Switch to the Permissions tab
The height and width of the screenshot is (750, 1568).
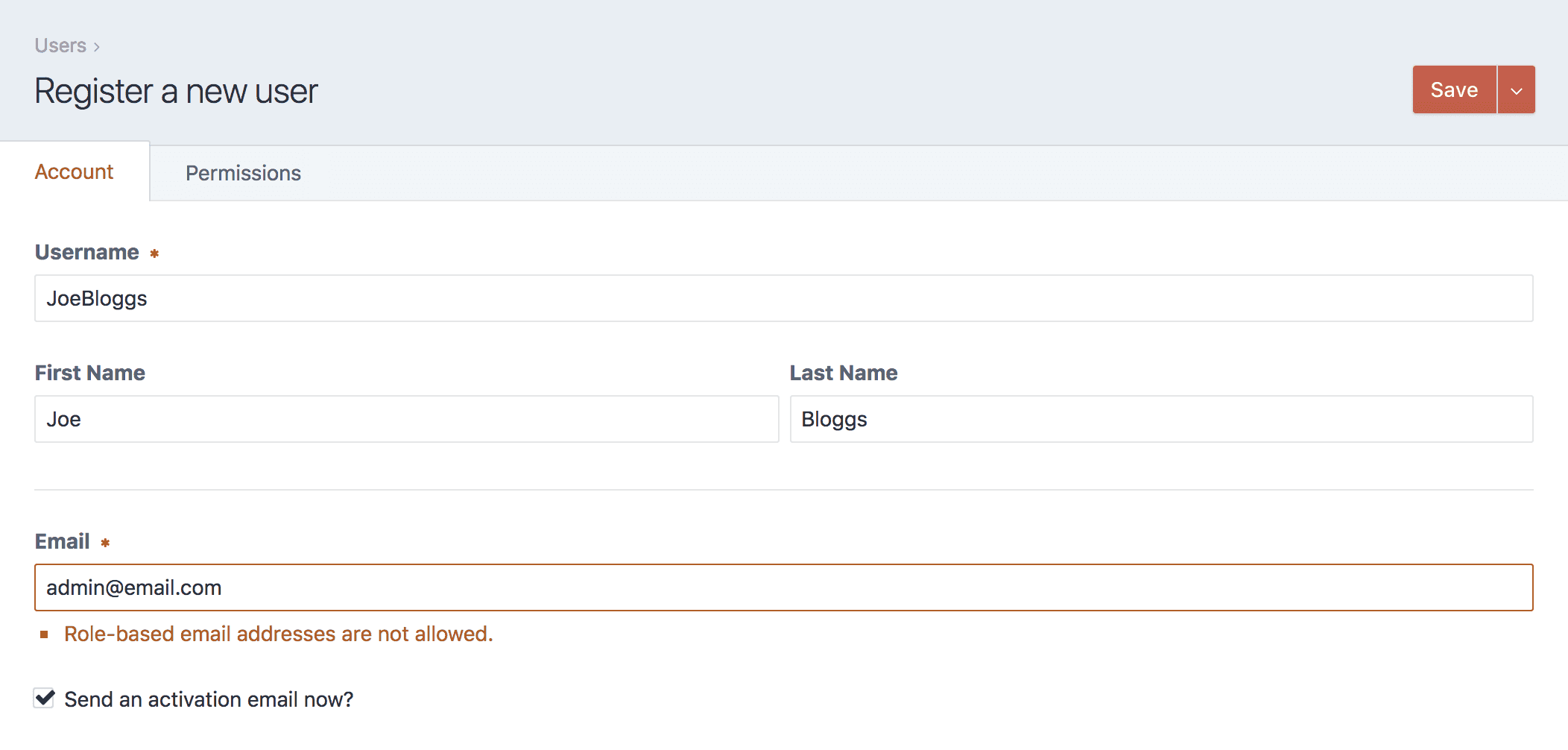tap(243, 173)
